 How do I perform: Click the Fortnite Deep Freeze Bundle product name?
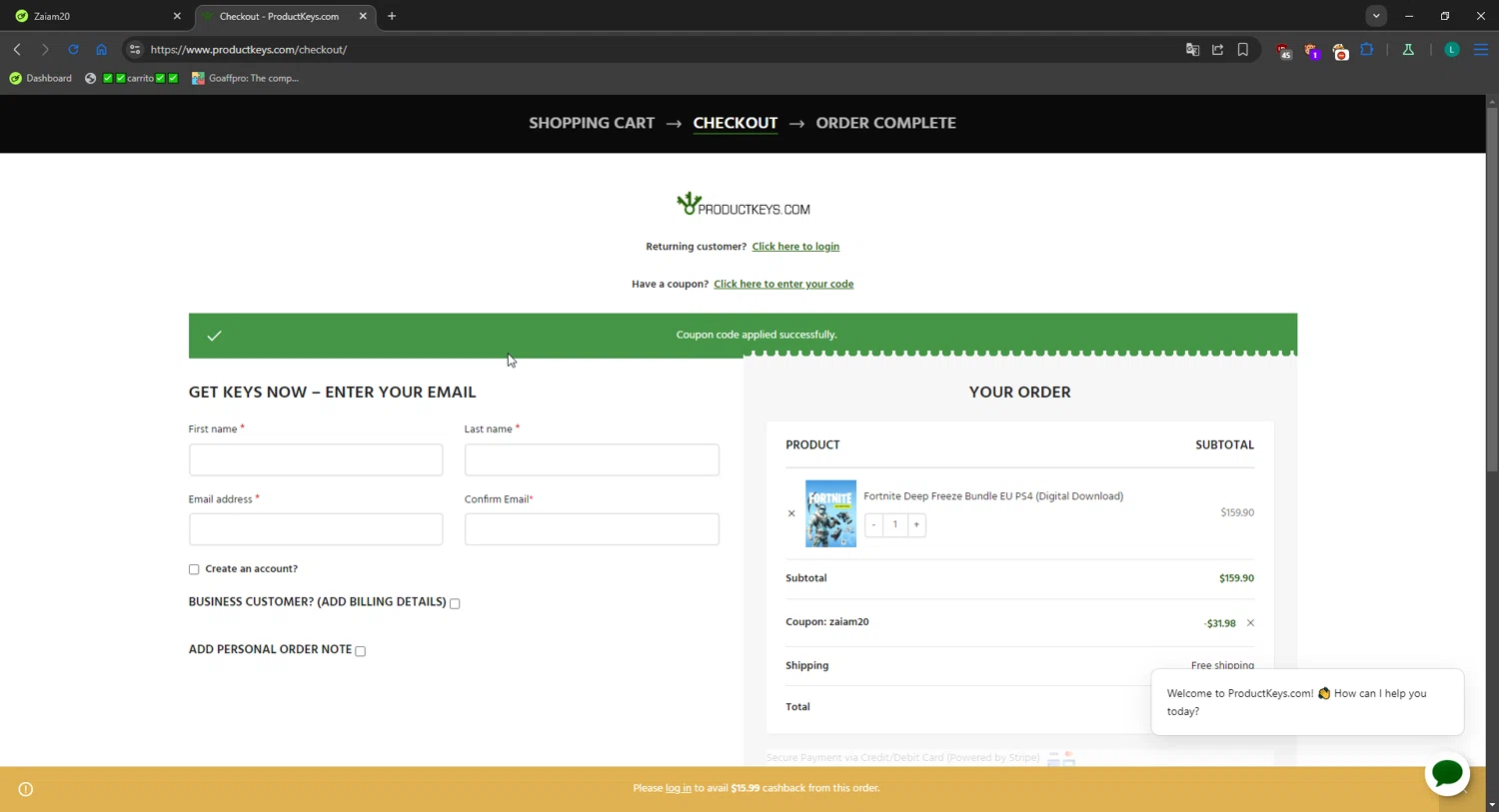pos(993,496)
